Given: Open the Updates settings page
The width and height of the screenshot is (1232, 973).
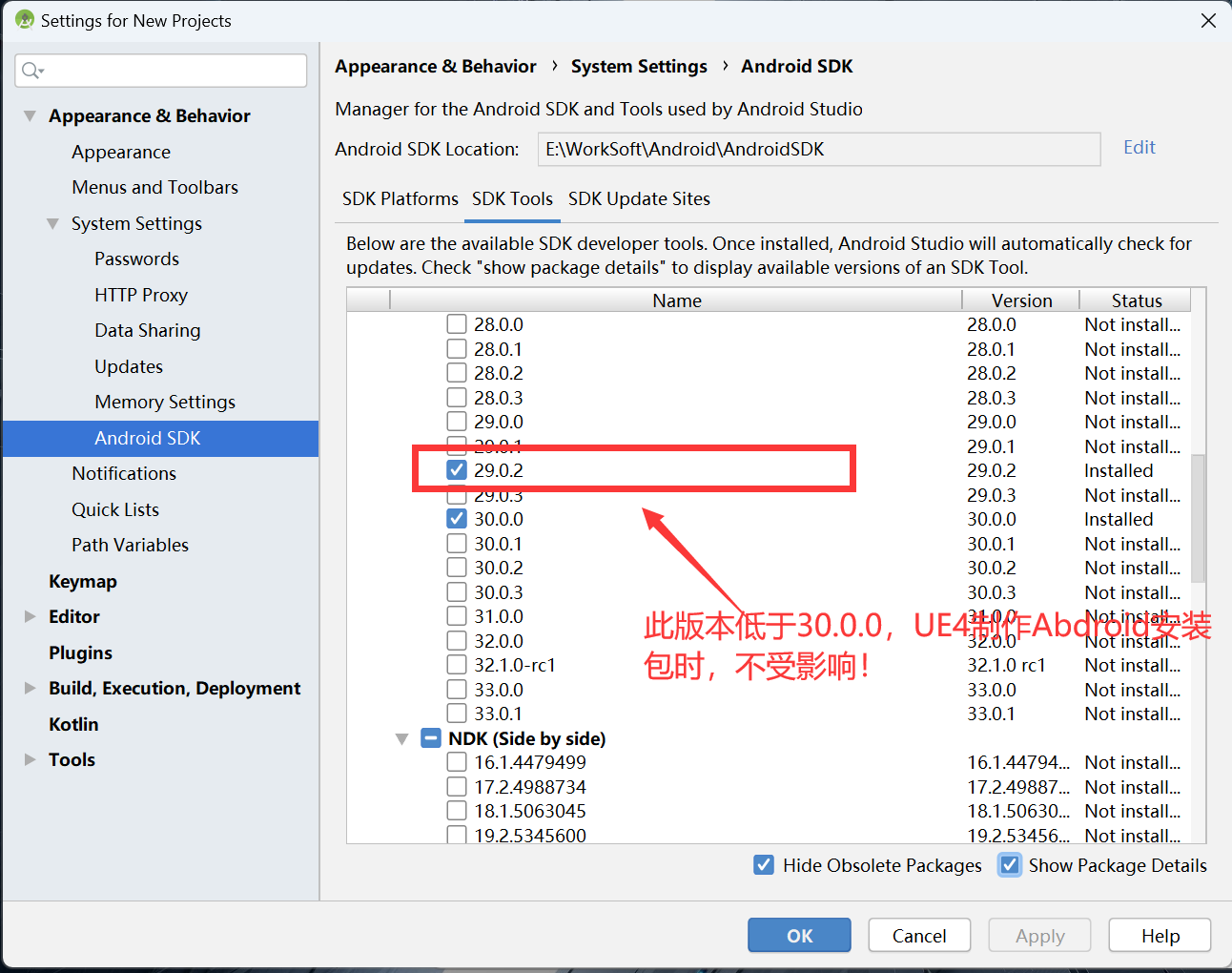Looking at the screenshot, I should (129, 367).
